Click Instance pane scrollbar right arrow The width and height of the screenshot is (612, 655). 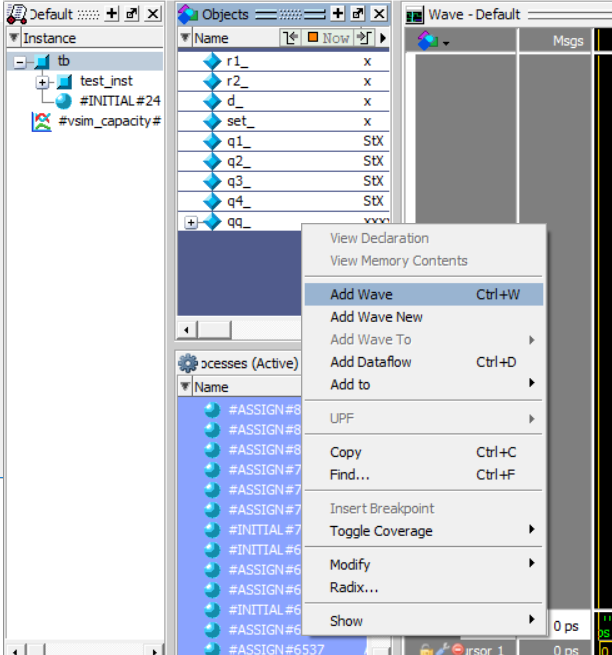point(155,650)
